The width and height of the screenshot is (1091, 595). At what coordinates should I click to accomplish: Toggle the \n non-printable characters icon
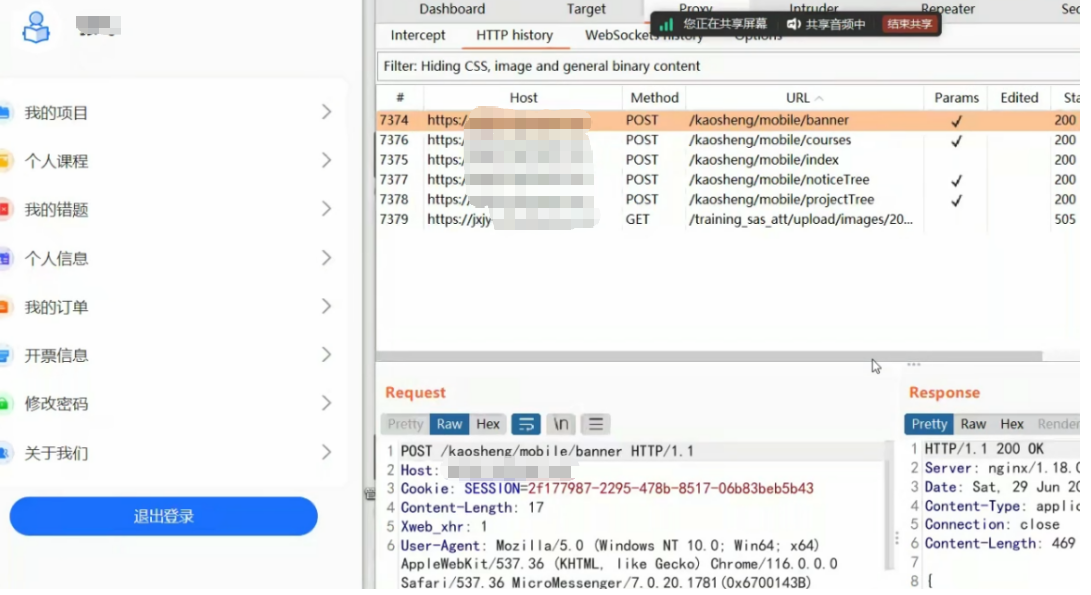(x=561, y=424)
